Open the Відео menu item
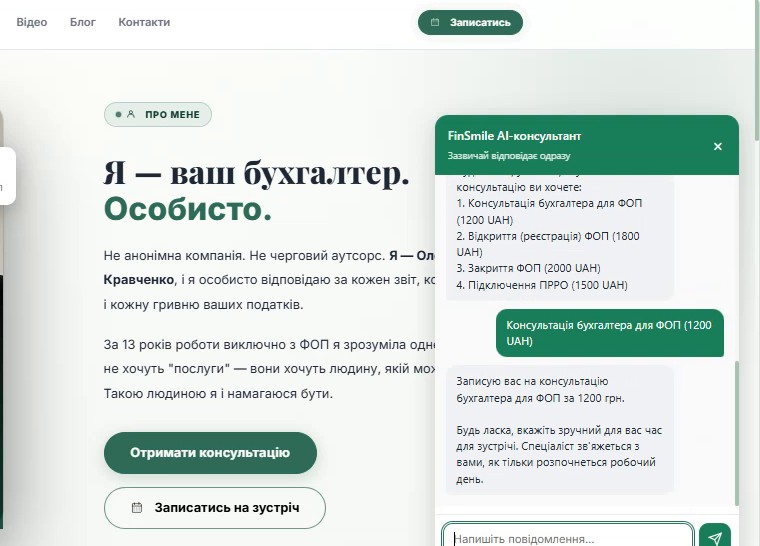 [32, 22]
